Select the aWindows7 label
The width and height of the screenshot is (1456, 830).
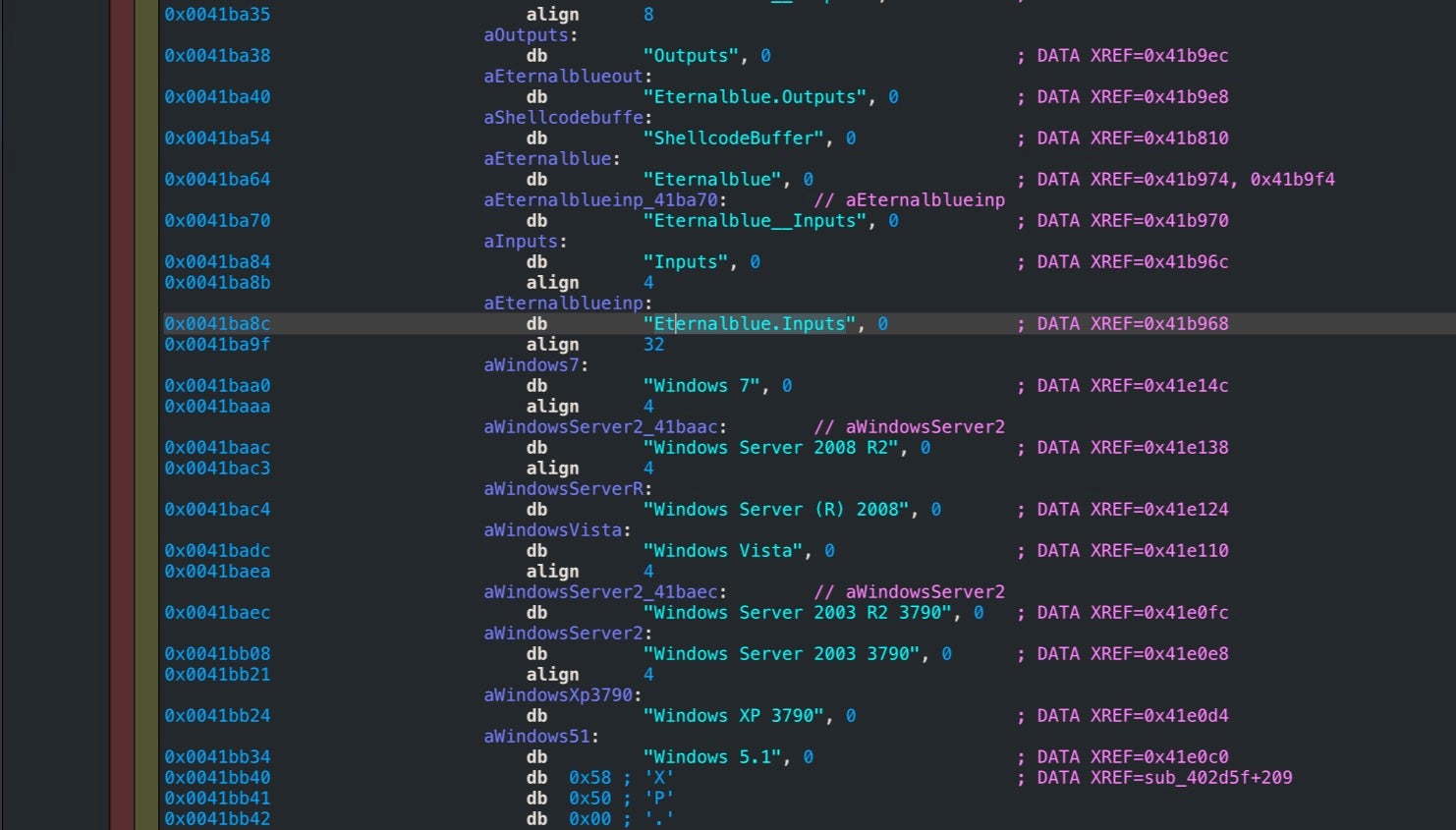point(532,365)
